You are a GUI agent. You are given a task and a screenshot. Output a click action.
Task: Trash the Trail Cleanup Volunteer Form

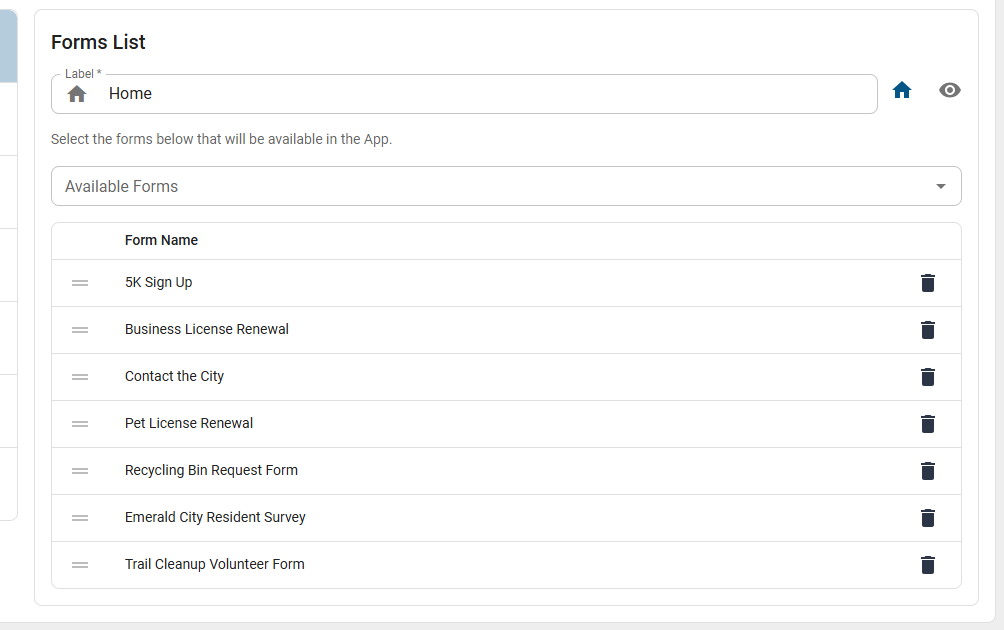pyautogui.click(x=927, y=565)
